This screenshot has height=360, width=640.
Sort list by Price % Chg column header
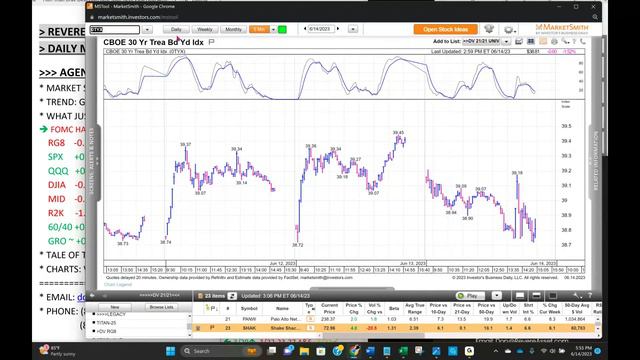pyautogui.click(x=353, y=309)
